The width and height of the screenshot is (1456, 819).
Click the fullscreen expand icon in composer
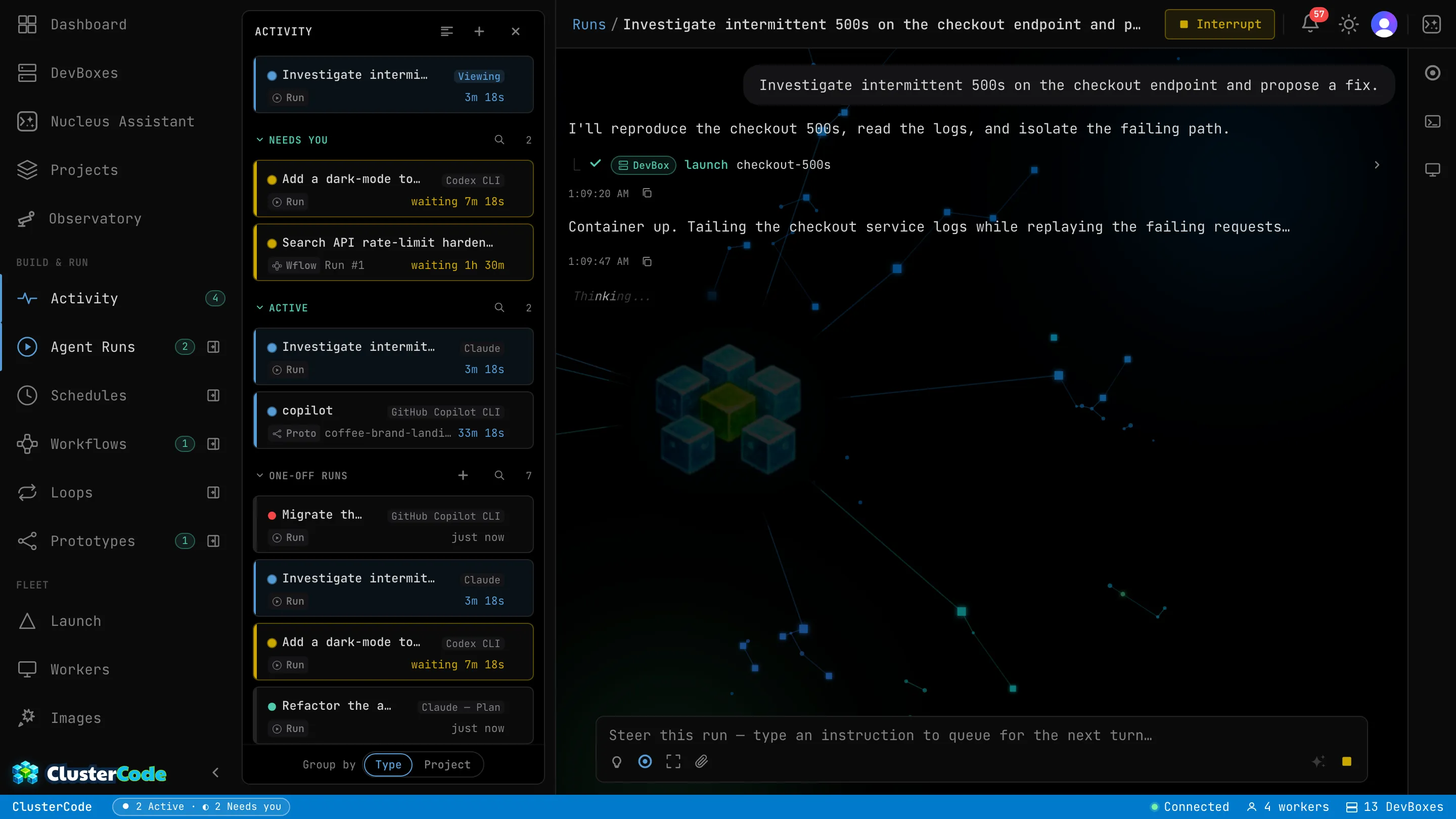pyautogui.click(x=673, y=761)
